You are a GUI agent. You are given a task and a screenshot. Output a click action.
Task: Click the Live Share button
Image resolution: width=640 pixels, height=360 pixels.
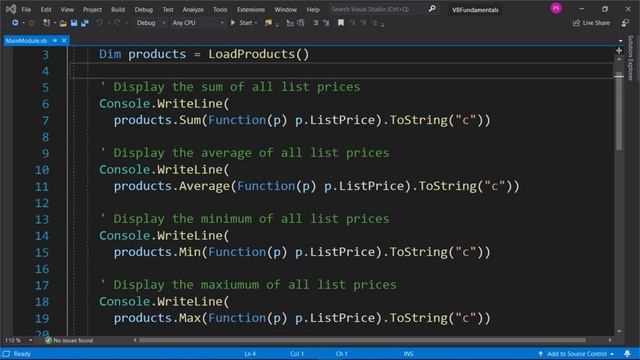coord(591,23)
